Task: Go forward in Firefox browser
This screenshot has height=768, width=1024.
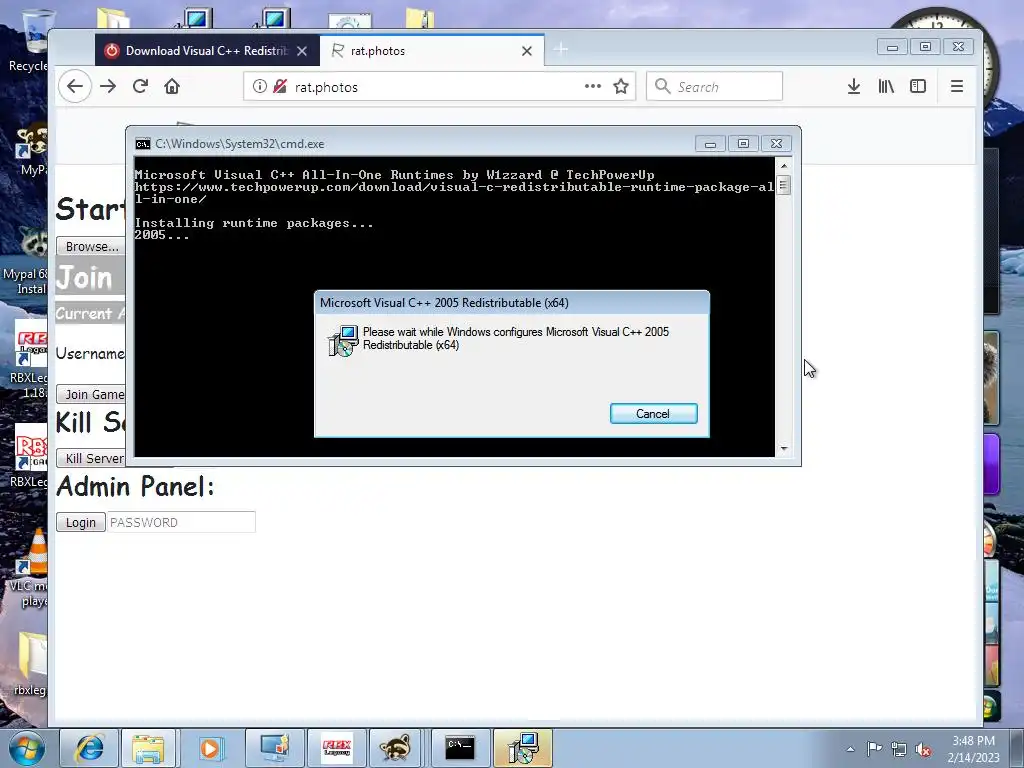Action: click(108, 86)
